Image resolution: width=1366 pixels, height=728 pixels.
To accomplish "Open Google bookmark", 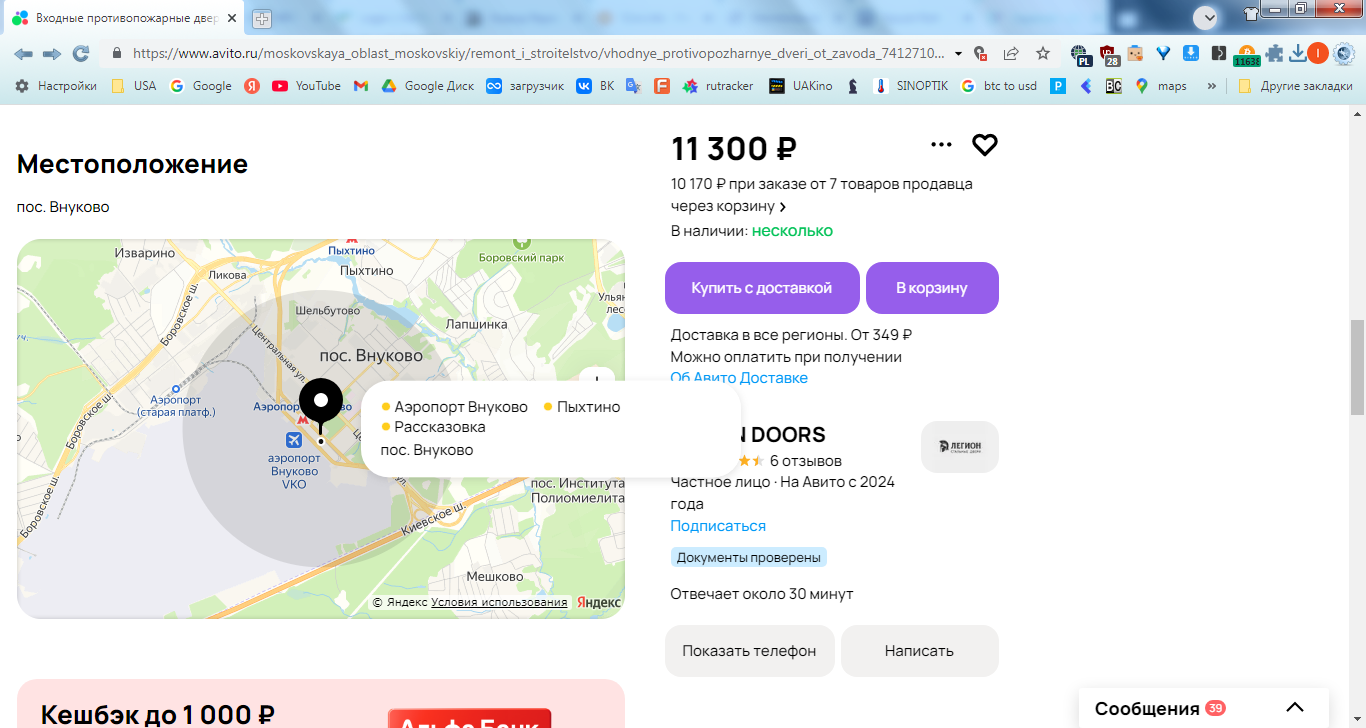I will tap(201, 86).
